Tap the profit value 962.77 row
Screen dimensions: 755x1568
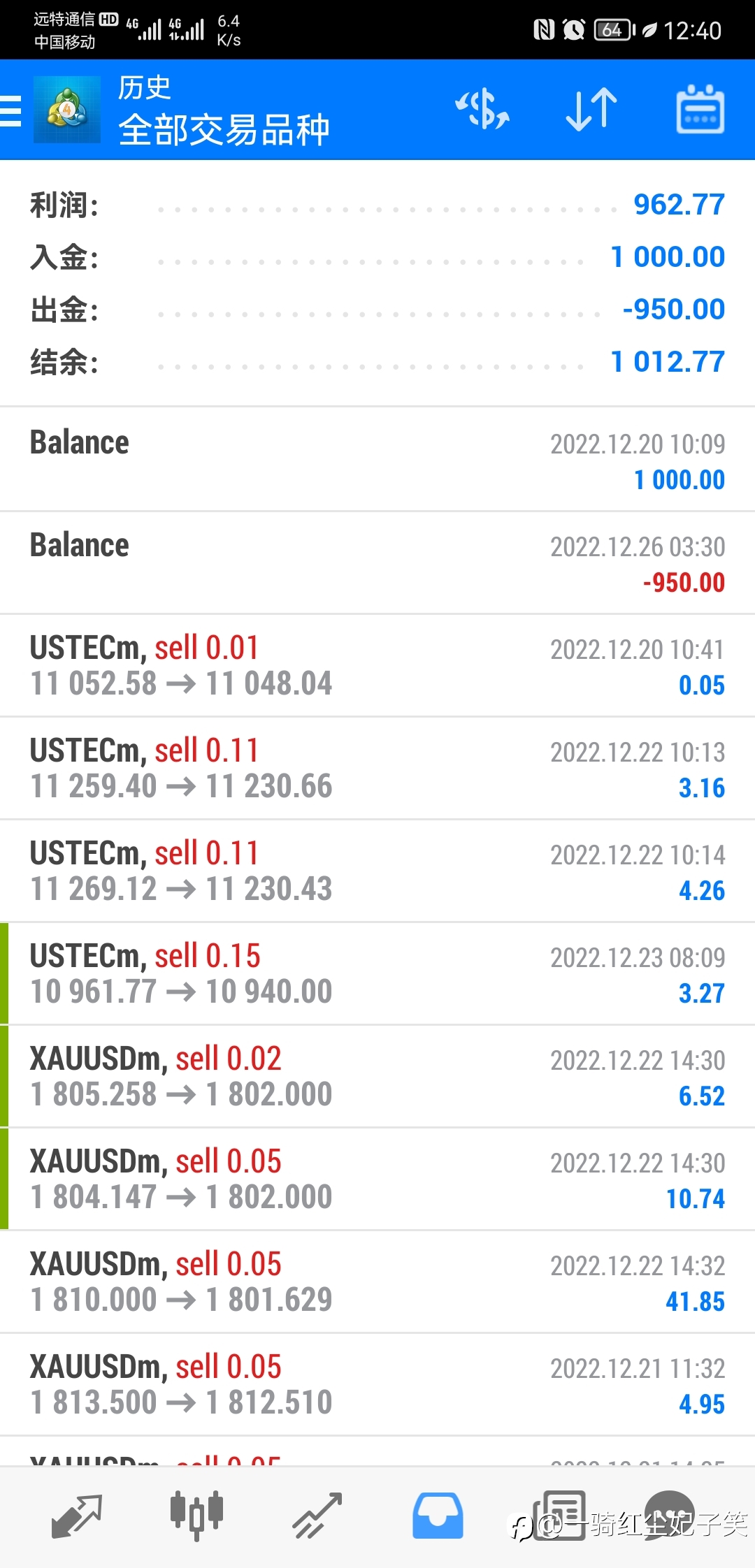(x=377, y=205)
